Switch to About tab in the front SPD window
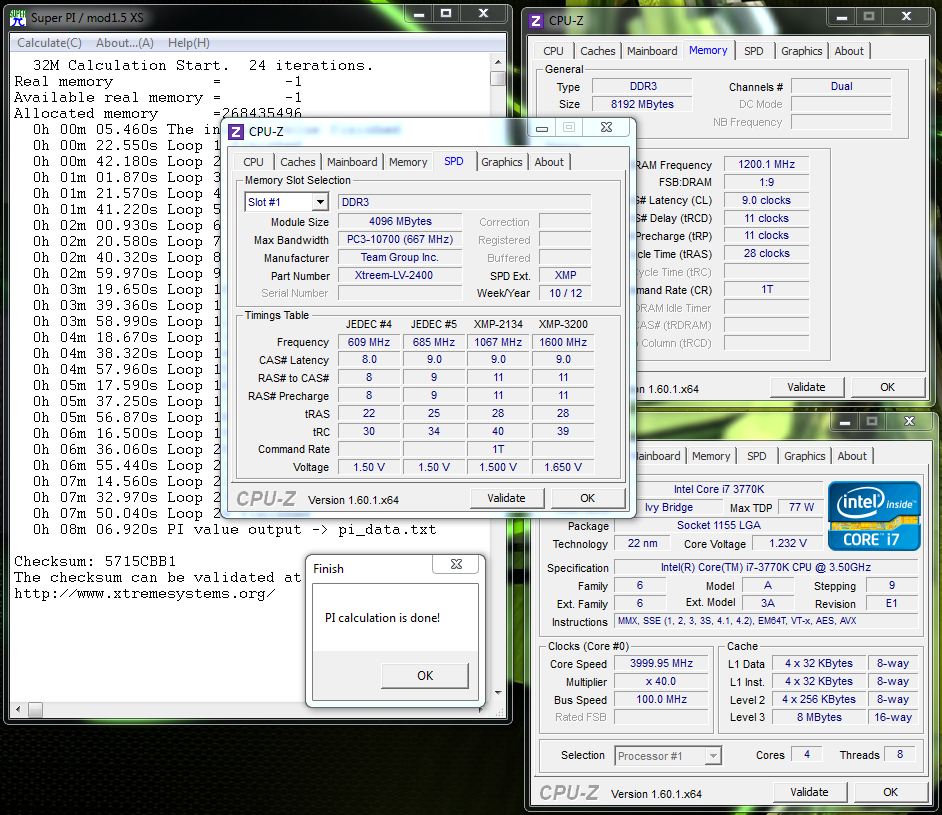942x815 pixels. (549, 162)
